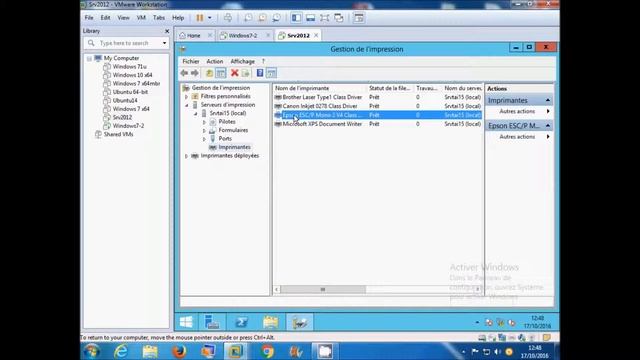Expand the Formulaires node
This screenshot has height=360, width=640.
[204, 131]
